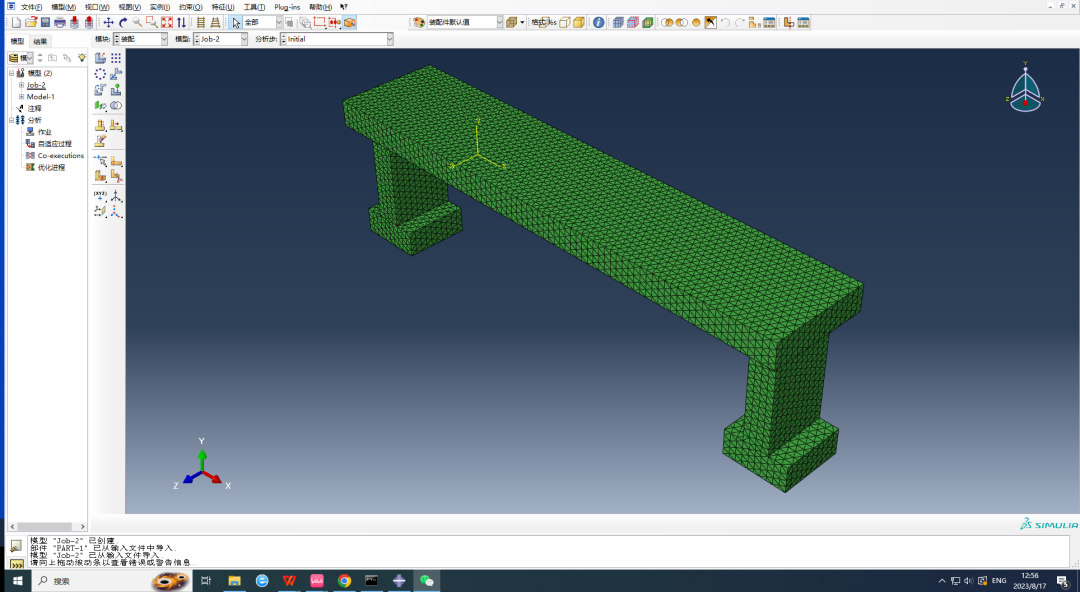Auto-fit the view to the viewport
Viewport: 1080px width, 592px height.
(167, 23)
